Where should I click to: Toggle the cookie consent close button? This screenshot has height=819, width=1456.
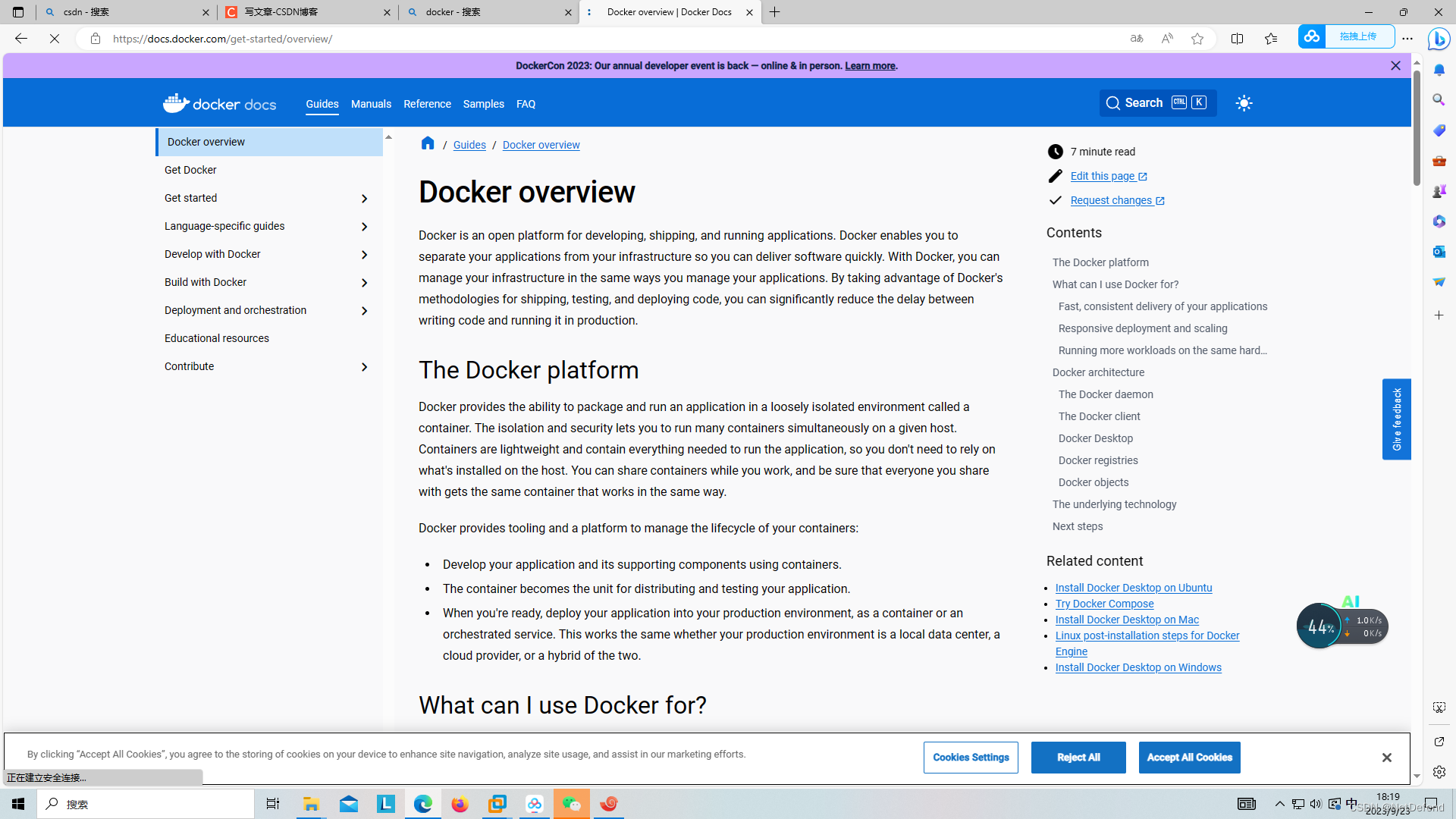tap(1388, 758)
